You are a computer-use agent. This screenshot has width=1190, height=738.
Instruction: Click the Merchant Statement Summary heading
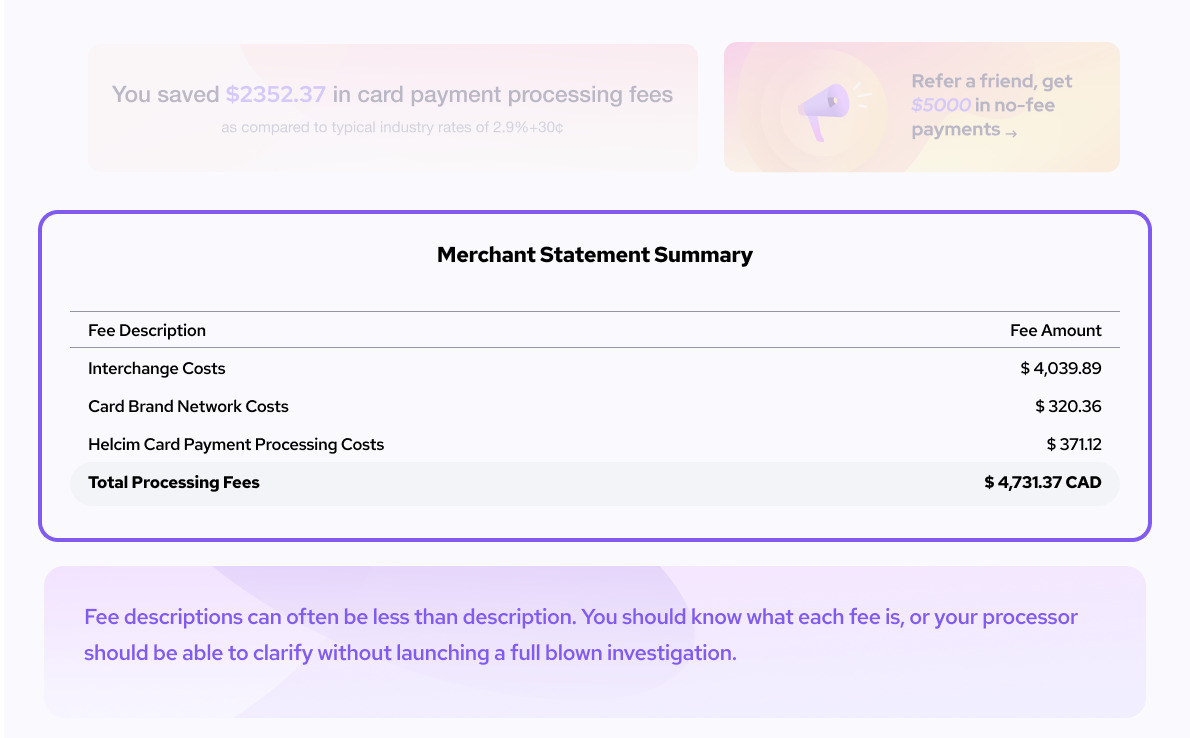(x=595, y=254)
